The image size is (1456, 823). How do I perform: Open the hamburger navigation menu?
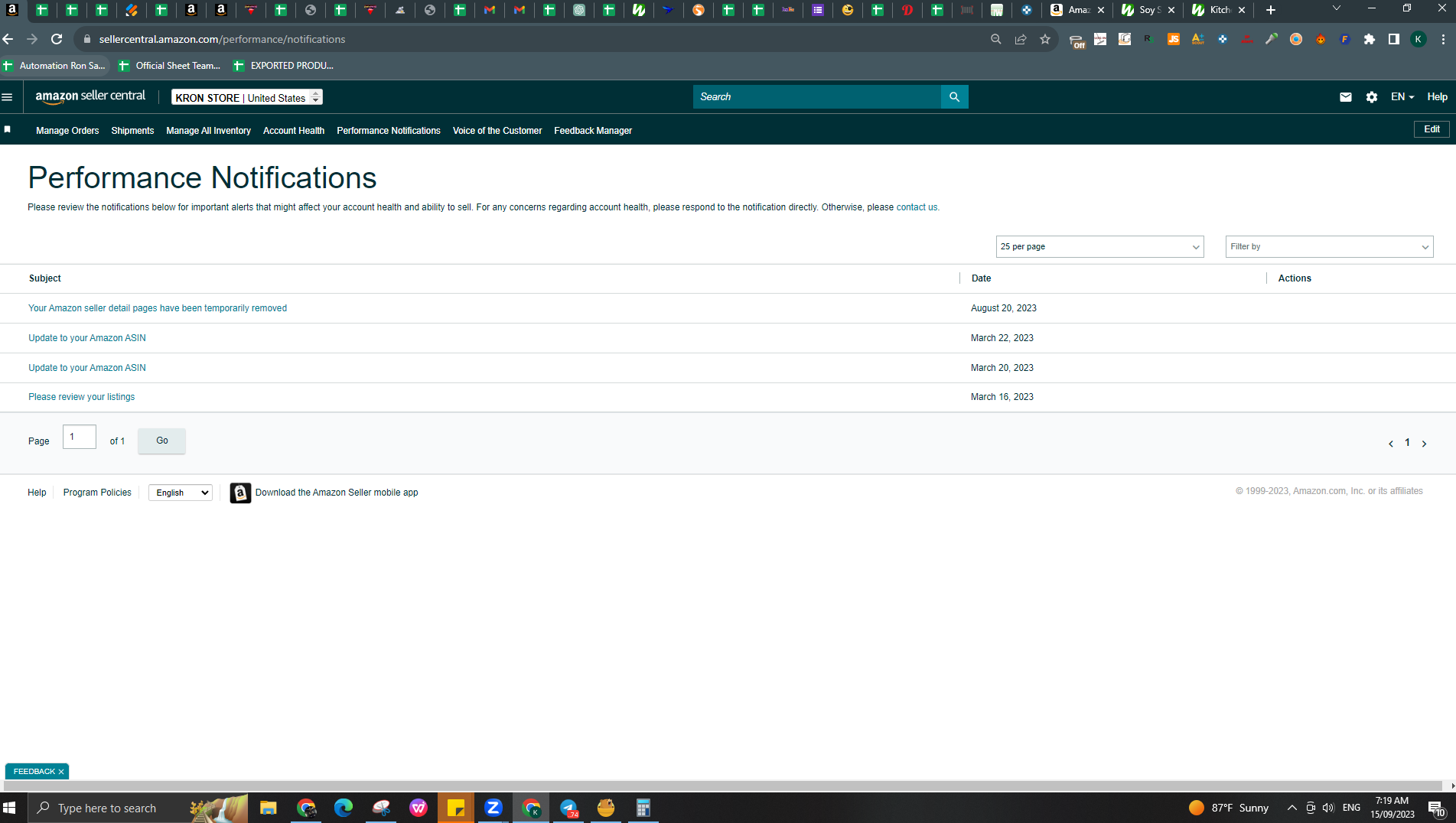(x=8, y=97)
